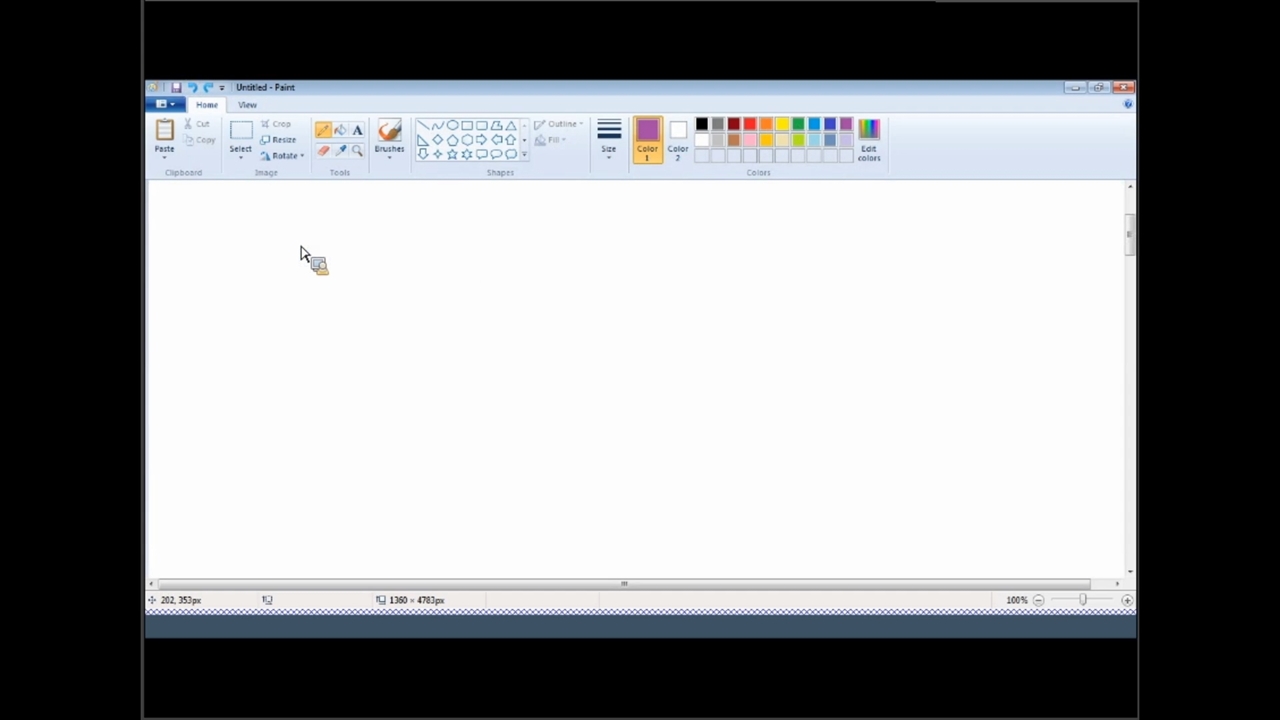This screenshot has height=720, width=1280.
Task: Pick the Fill with color bucket tool
Action: click(340, 130)
